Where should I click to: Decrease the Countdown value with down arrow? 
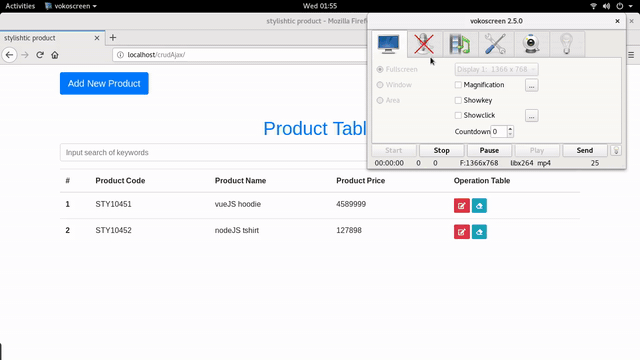(x=510, y=134)
